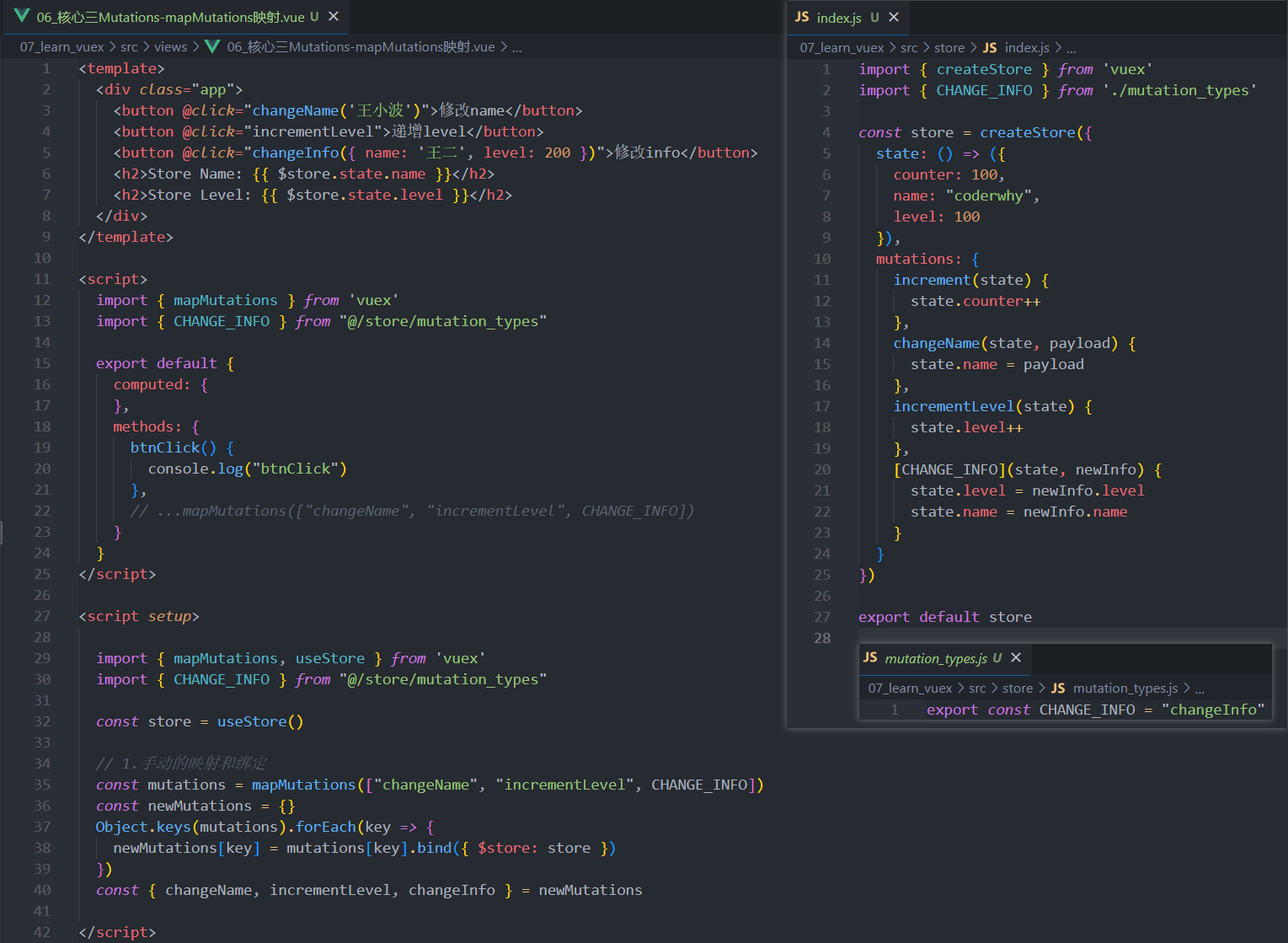Click "computed:" in the Vue script options

tap(152, 384)
